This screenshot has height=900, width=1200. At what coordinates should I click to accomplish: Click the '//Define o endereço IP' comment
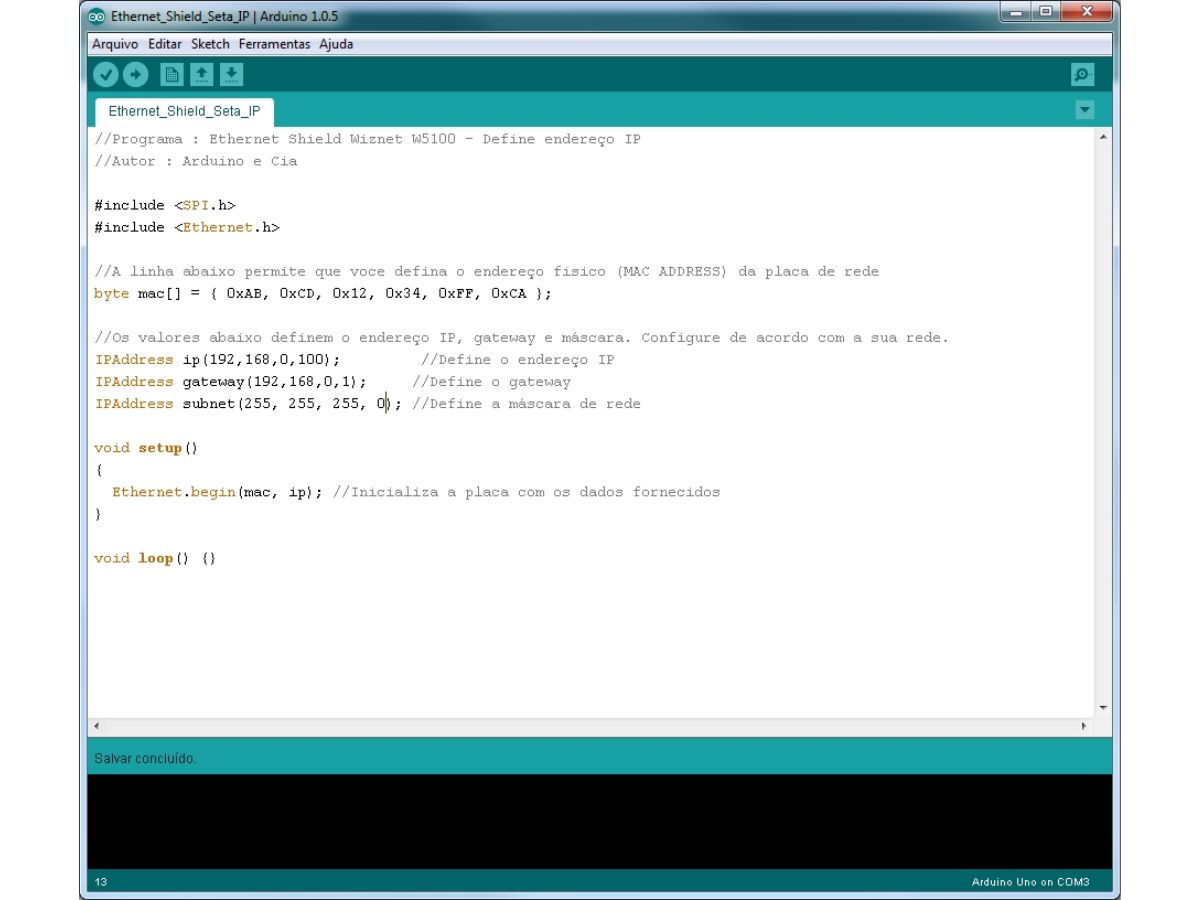click(x=518, y=360)
